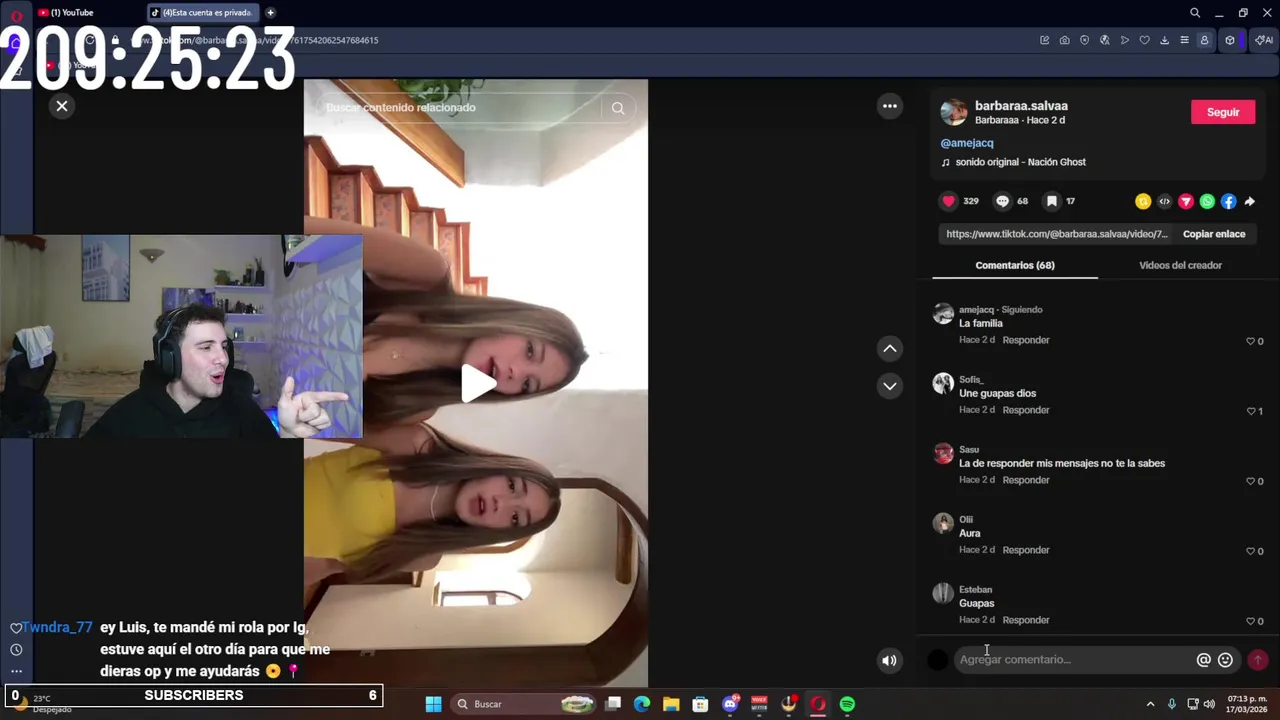The width and height of the screenshot is (1280, 720).
Task: Mute the video with the speaker button
Action: click(x=889, y=660)
